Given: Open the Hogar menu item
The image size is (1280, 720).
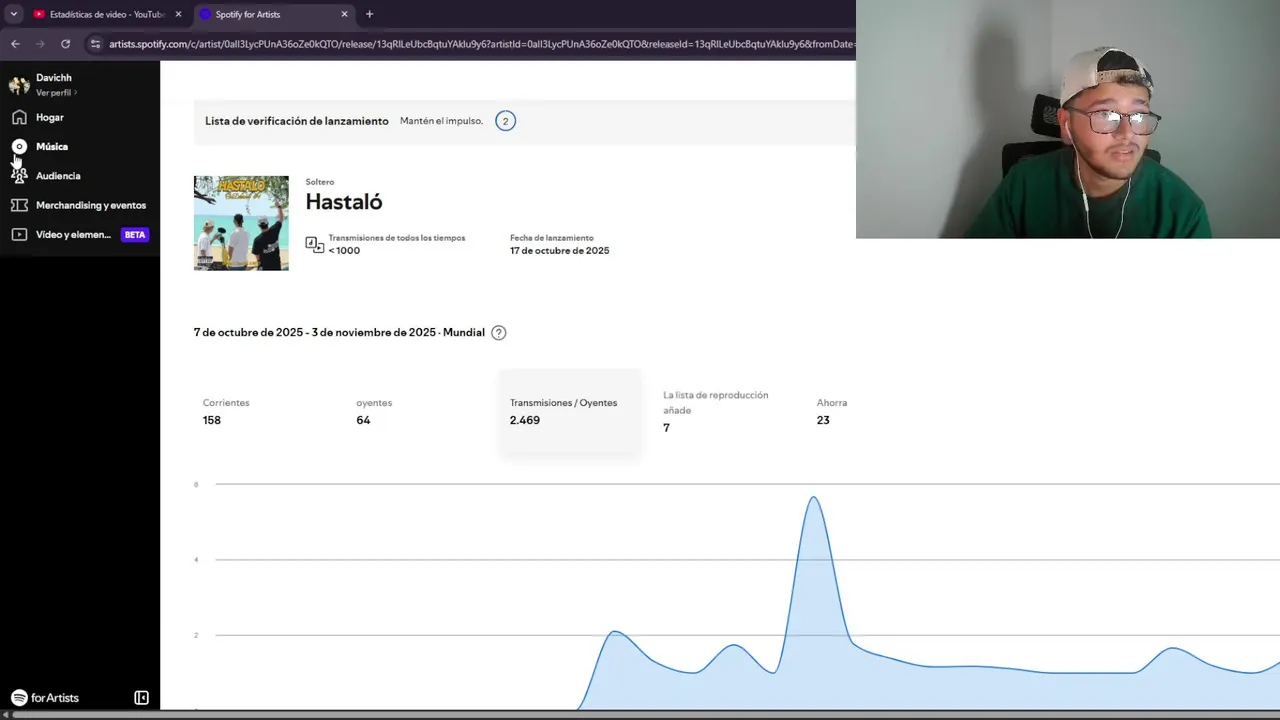Looking at the screenshot, I should point(50,117).
